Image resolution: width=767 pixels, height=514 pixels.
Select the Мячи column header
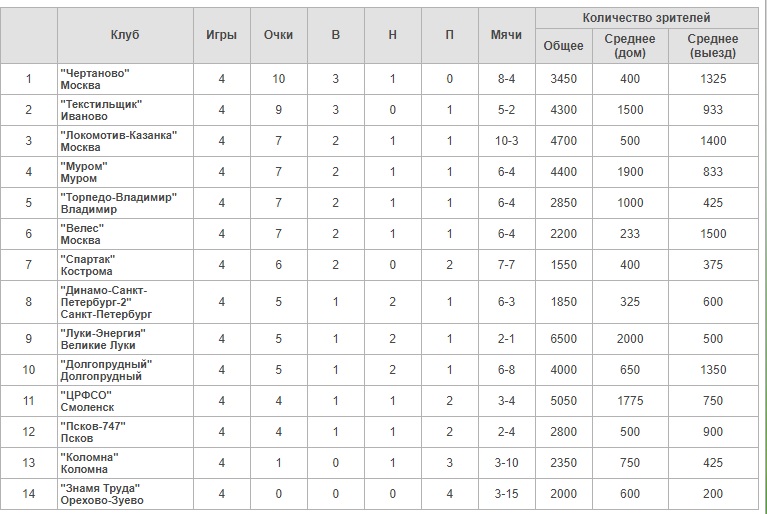pyautogui.click(x=506, y=35)
